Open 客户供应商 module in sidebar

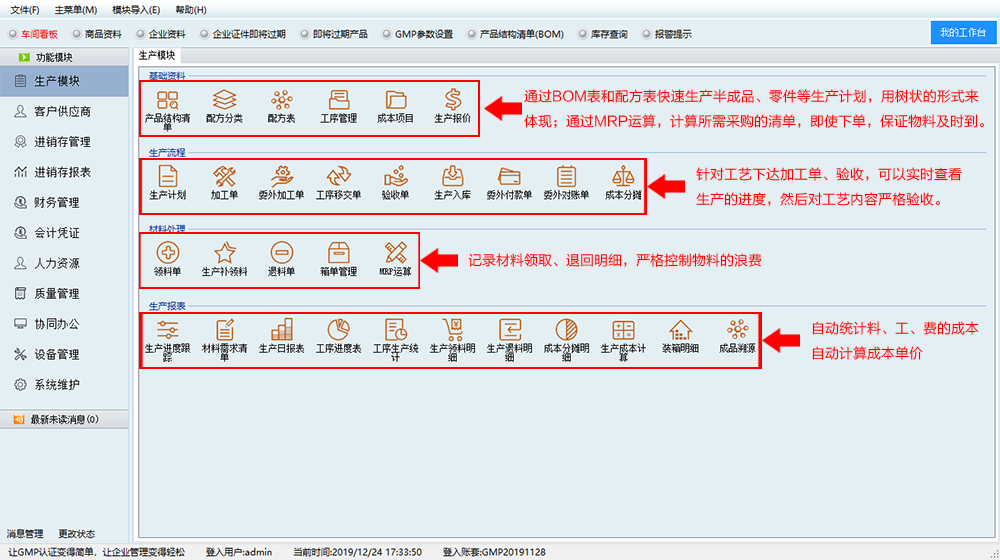tap(64, 112)
